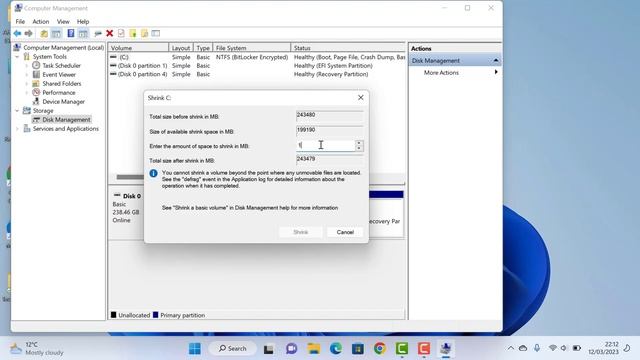Open the Action menu

tap(40, 22)
